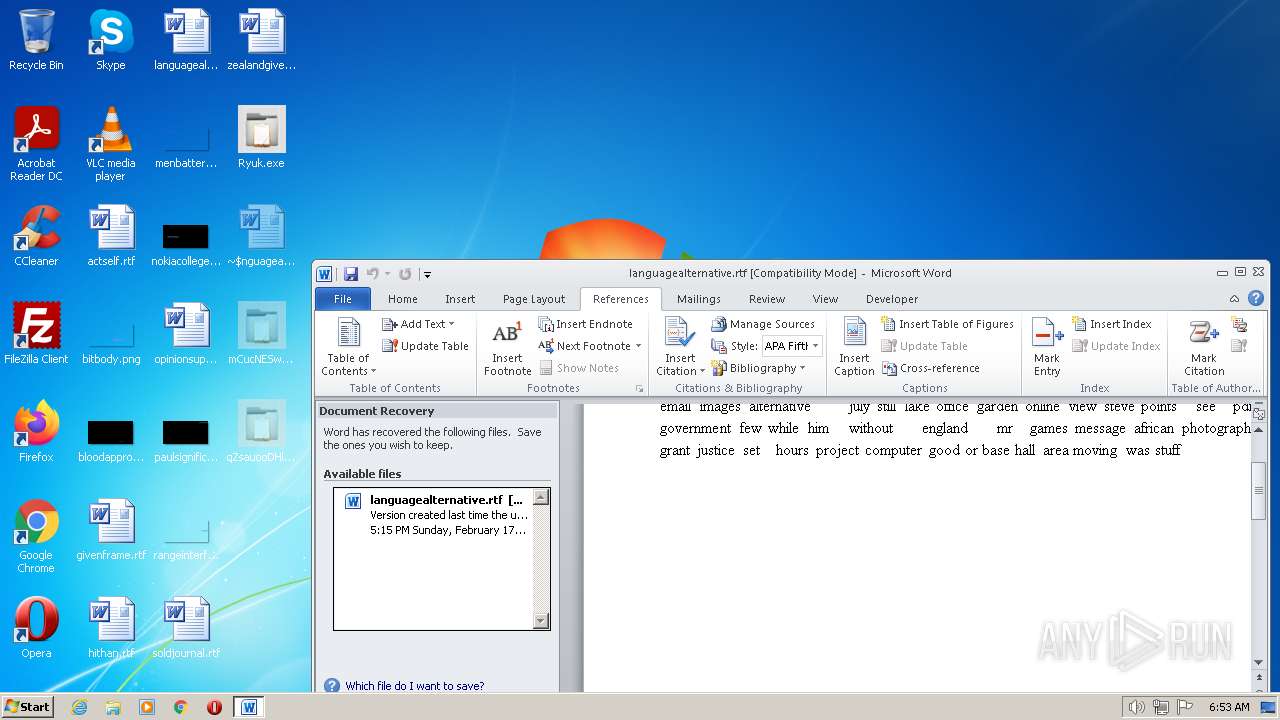This screenshot has width=1280, height=720.
Task: Click Insert Table of Figures
Action: pos(947,324)
